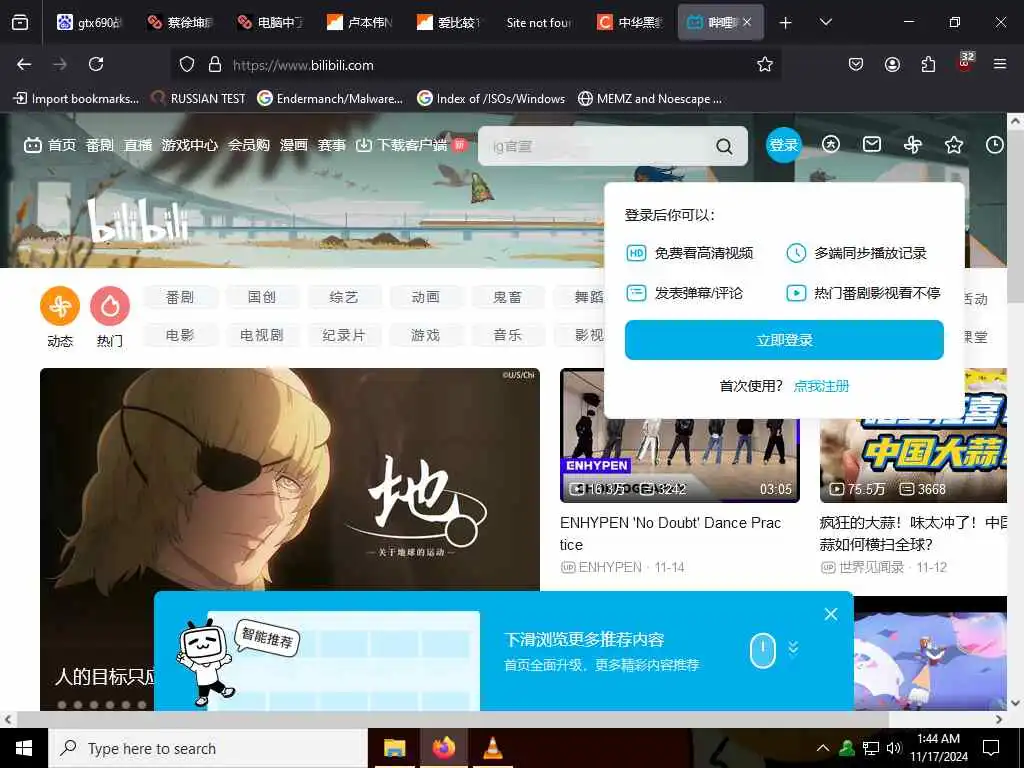Image resolution: width=1024 pixels, height=768 pixels.
Task: Click the site security padlock icon
Action: click(214, 65)
